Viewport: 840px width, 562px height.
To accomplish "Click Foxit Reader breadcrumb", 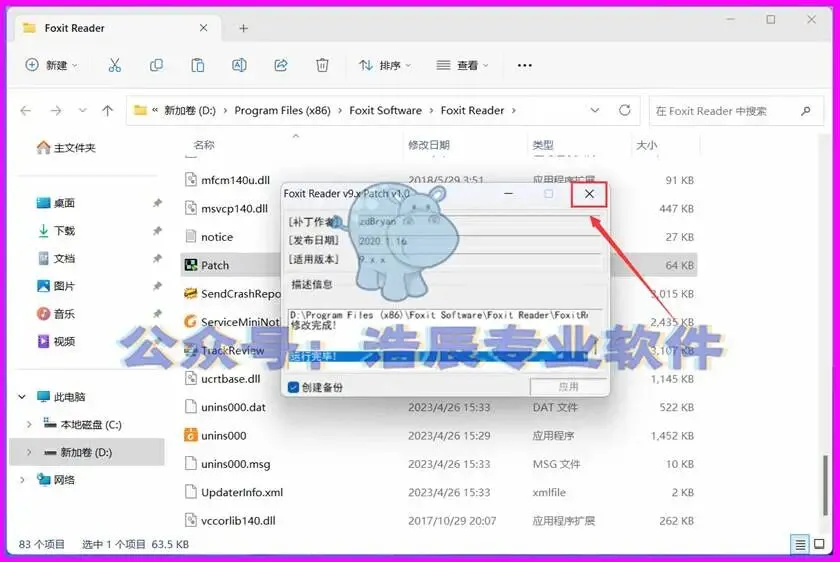I will point(472,111).
